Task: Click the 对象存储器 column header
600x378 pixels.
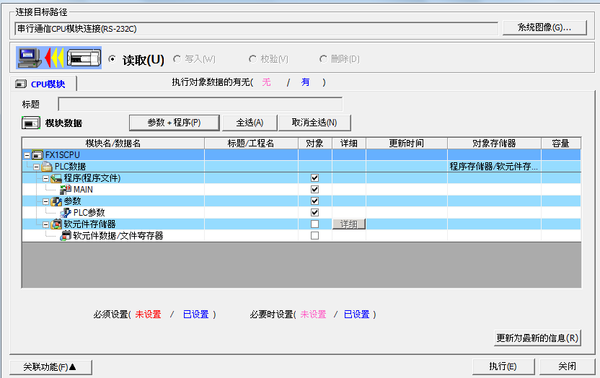Action: (494, 143)
